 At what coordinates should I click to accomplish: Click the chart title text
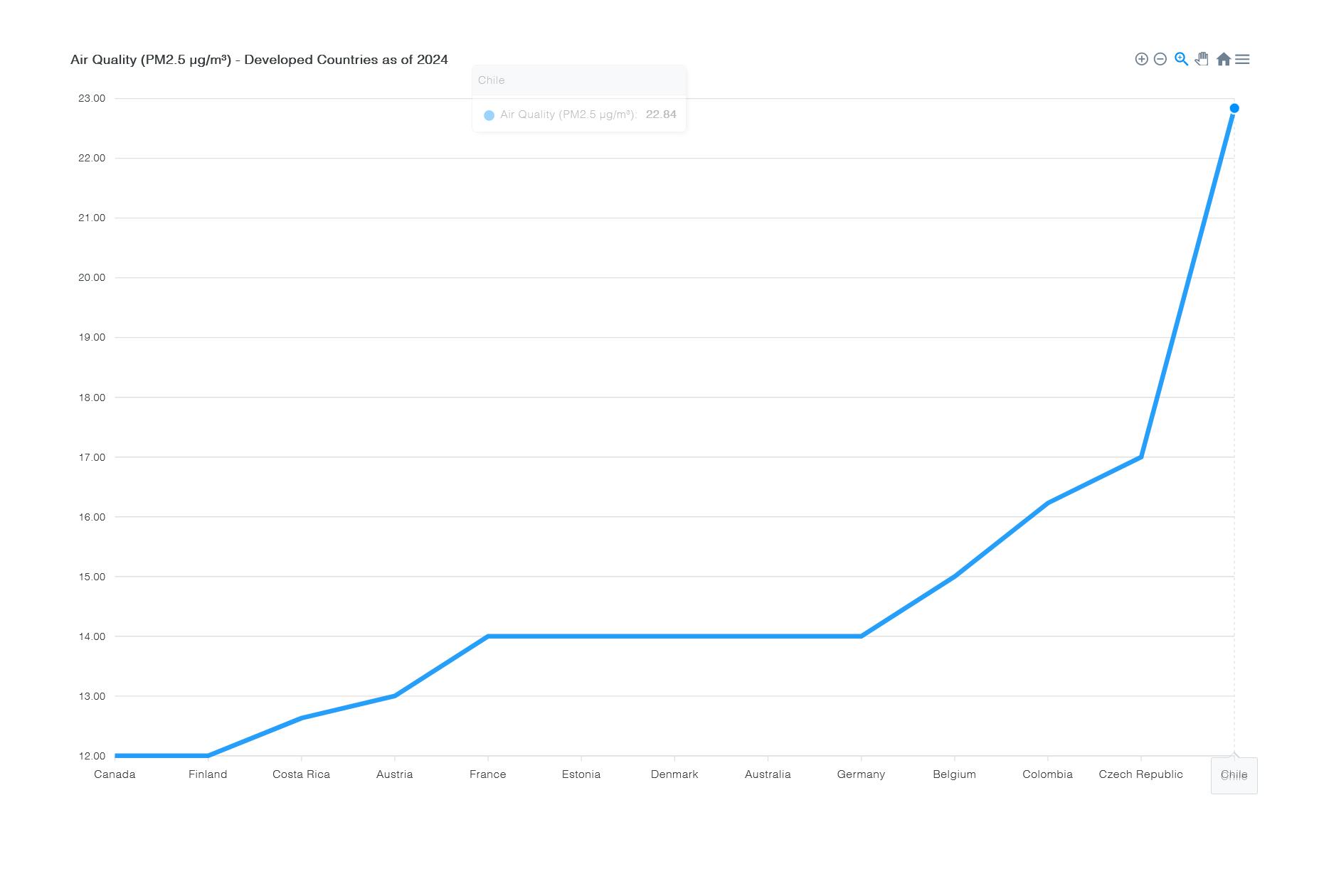pyautogui.click(x=259, y=60)
